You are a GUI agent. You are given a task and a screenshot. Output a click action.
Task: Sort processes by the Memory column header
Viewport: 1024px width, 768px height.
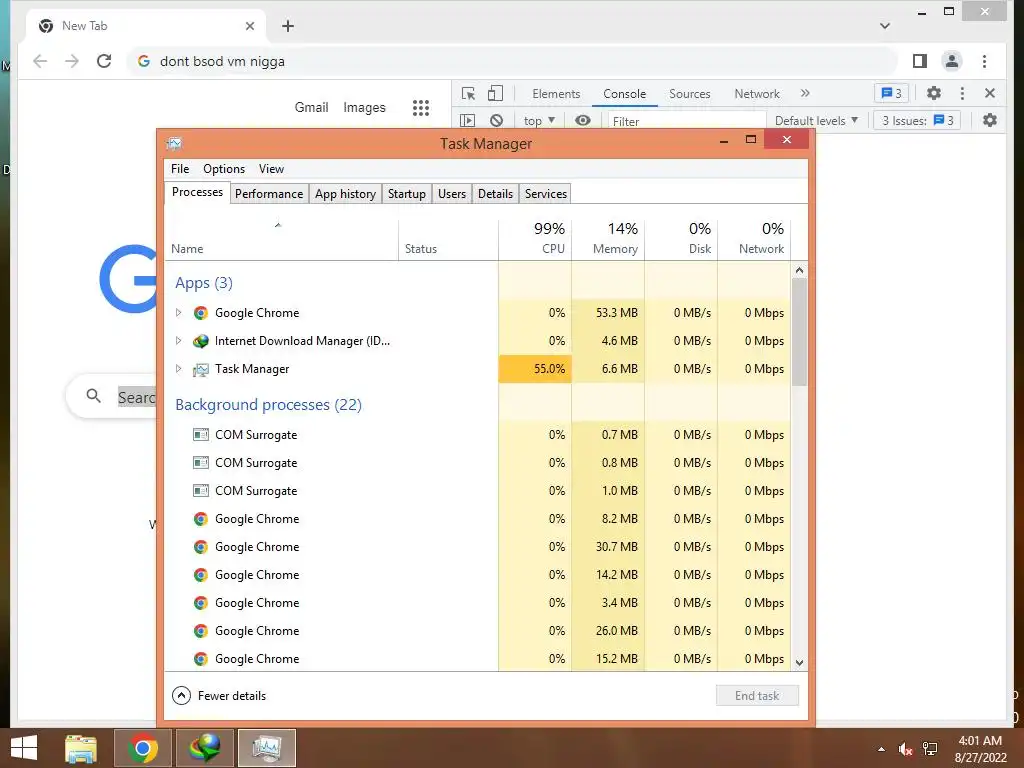coord(608,238)
